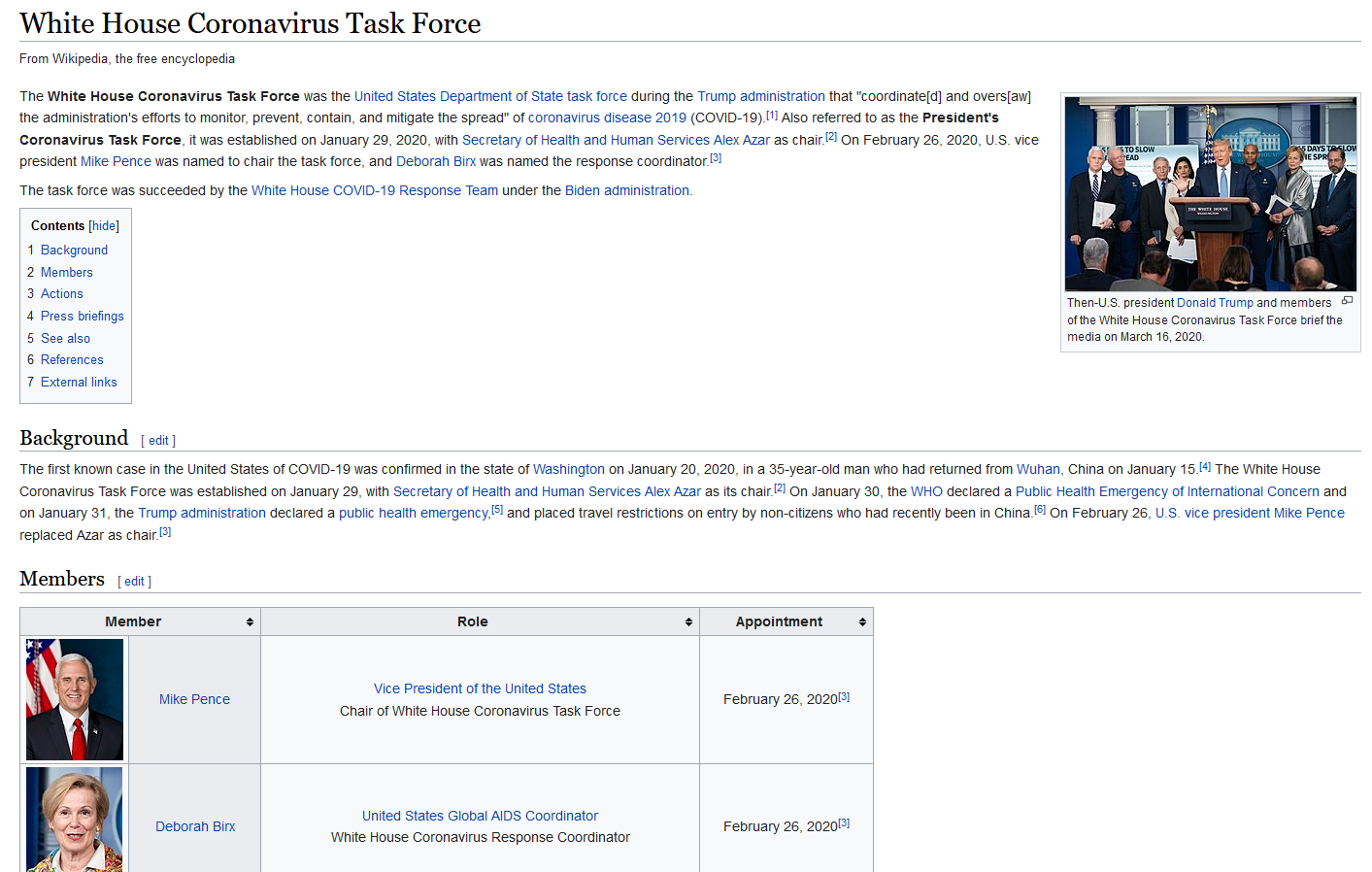This screenshot has height=872, width=1372.
Task: Open Trump administration link in Background section
Action: tap(202, 513)
